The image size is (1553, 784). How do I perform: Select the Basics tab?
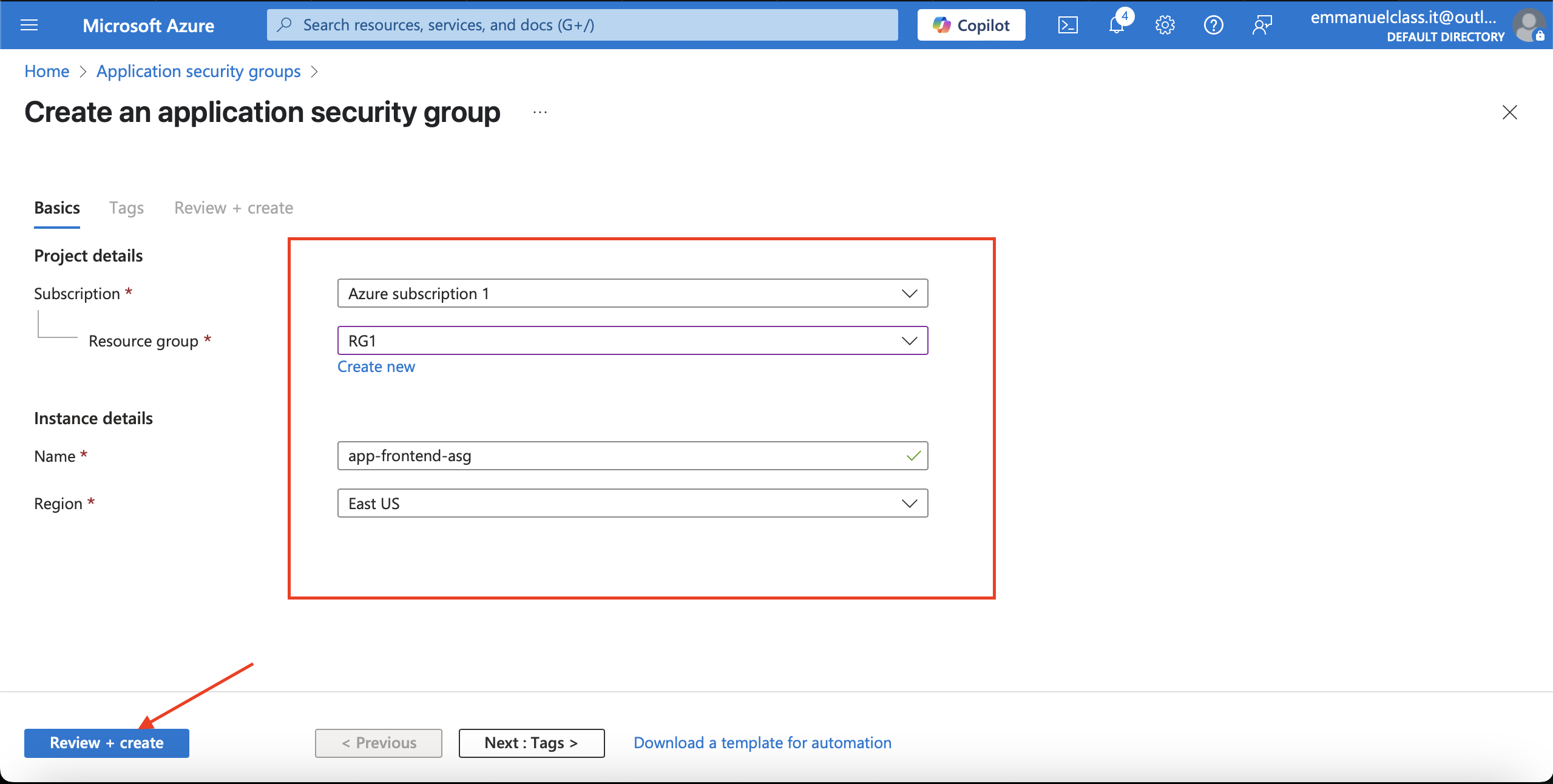click(x=57, y=208)
